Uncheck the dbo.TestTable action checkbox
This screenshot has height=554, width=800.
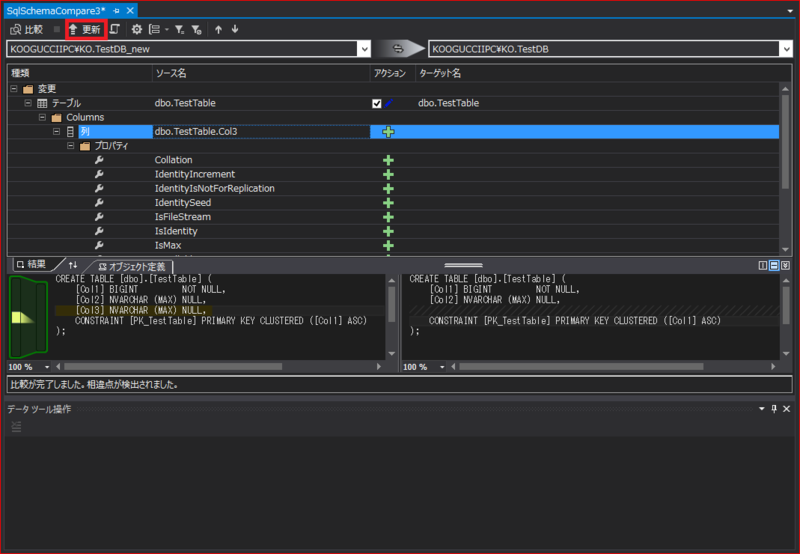click(377, 103)
